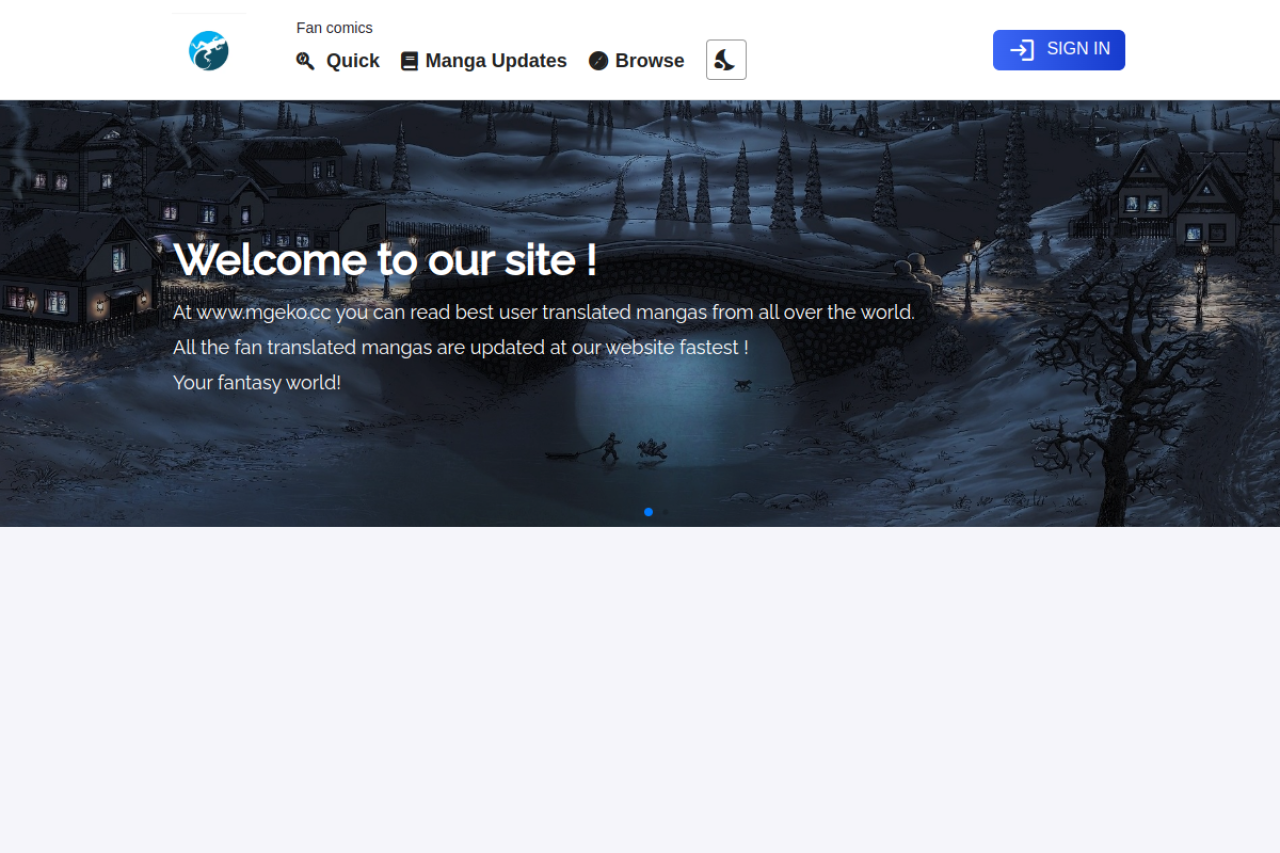Click the www.mgeko.cc text line
1280x853 pixels.
(x=543, y=312)
